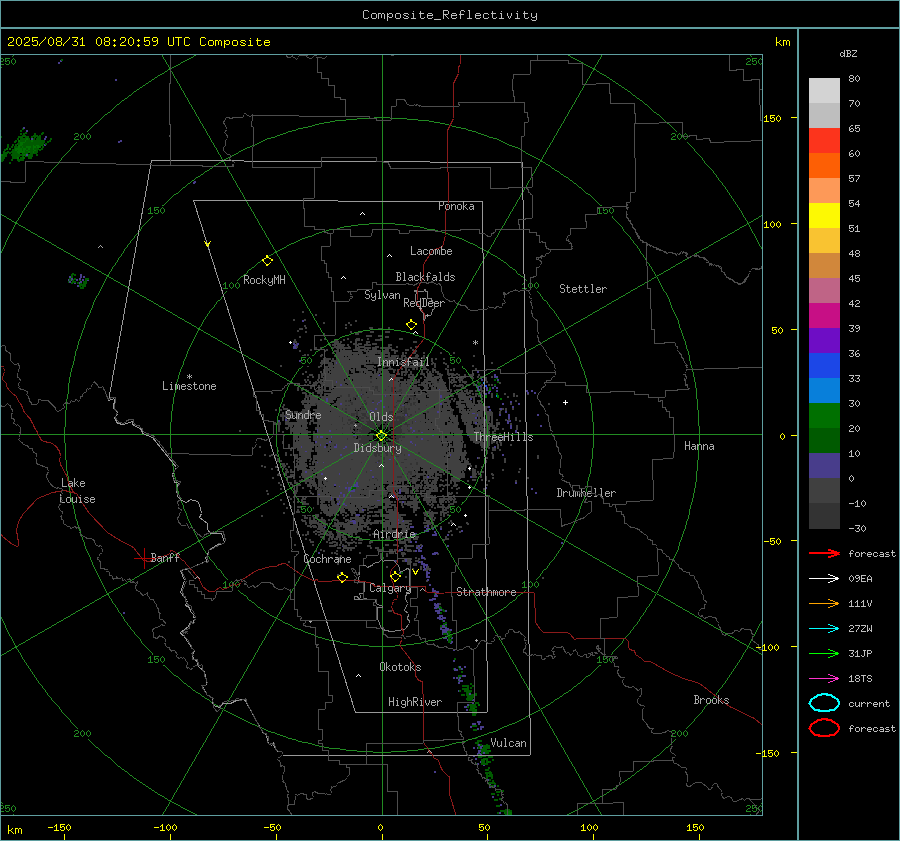Click the Vulcan town label
The width and height of the screenshot is (900, 841).
pos(508,743)
